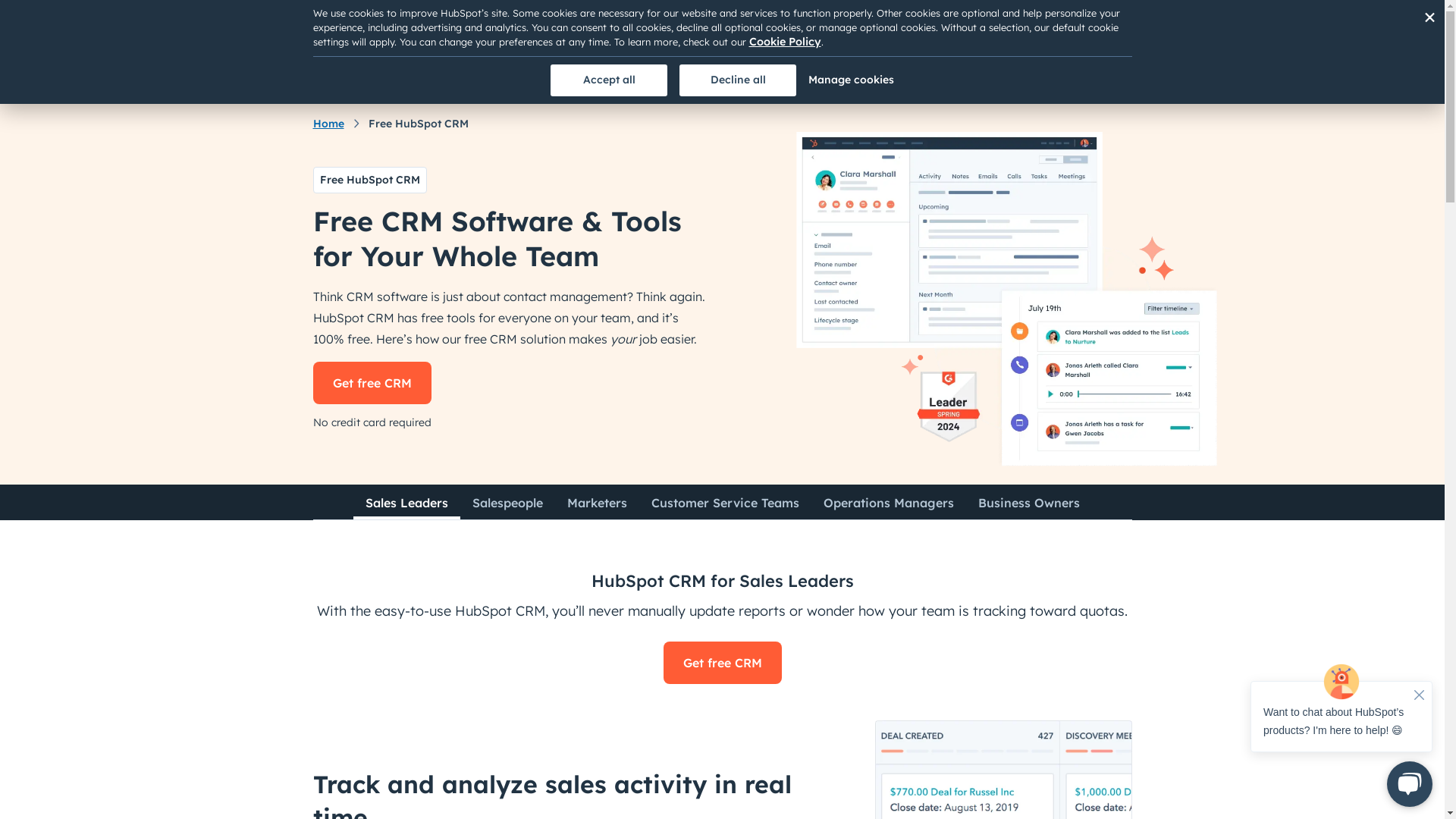Screen dimensions: 1456x819
Task: Click the Activity tab in contact view
Action: [929, 176]
